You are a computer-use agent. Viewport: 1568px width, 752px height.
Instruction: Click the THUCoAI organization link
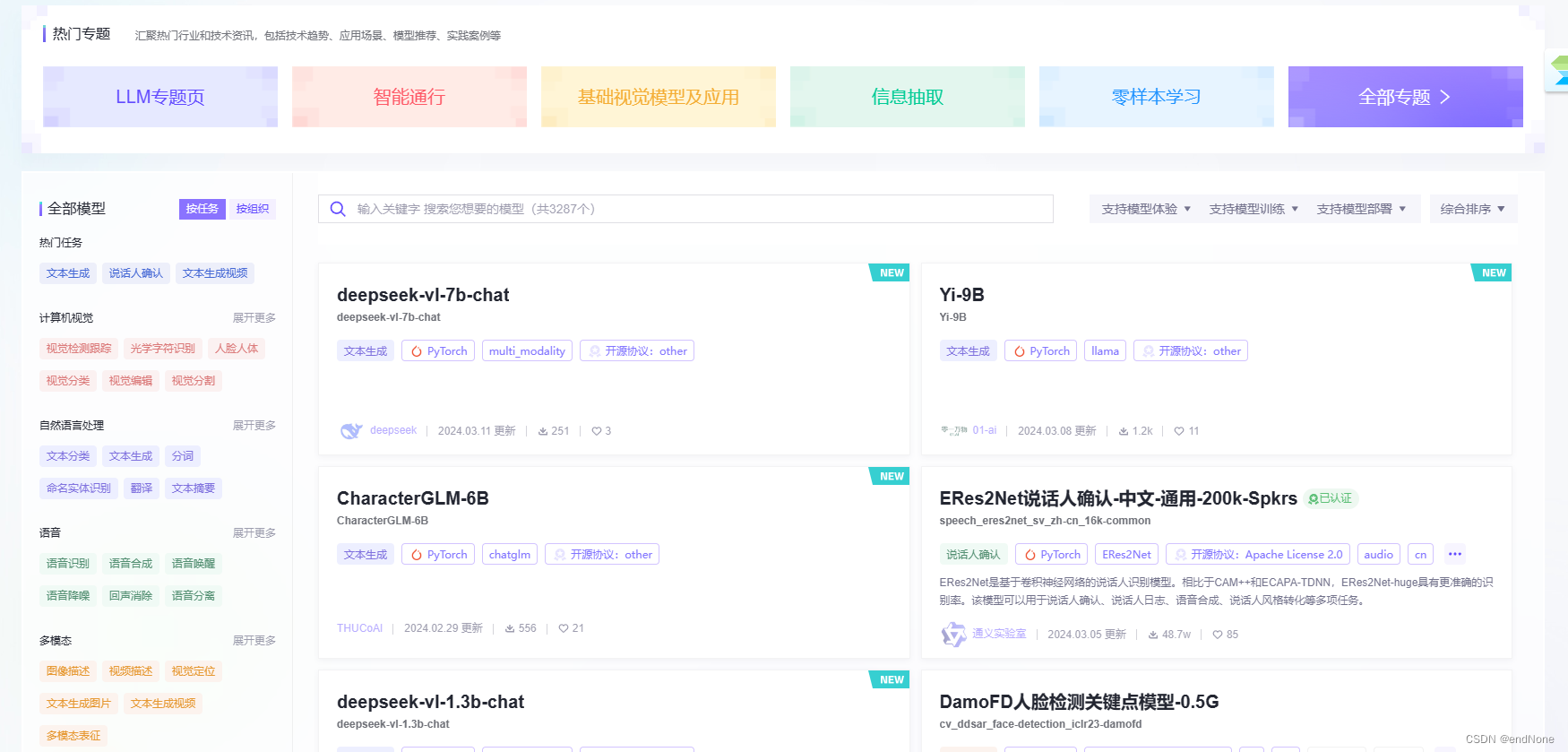click(359, 628)
